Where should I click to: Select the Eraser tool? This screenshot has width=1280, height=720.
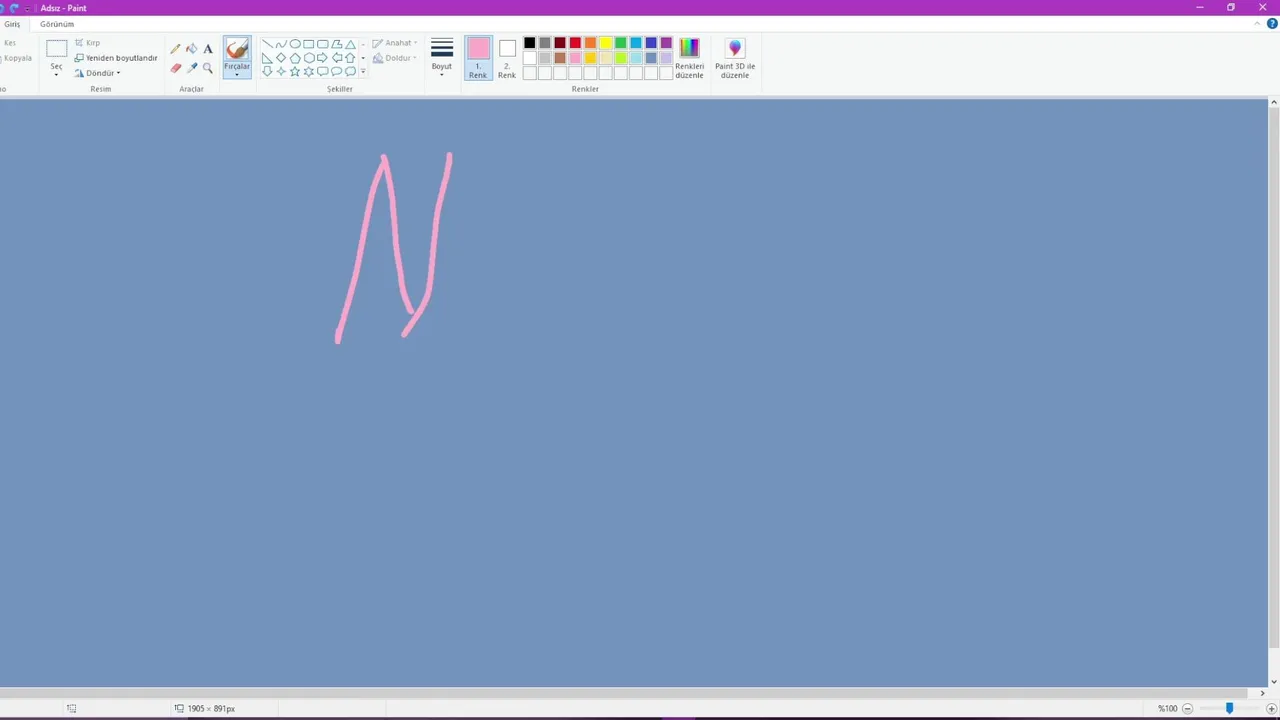(175, 68)
